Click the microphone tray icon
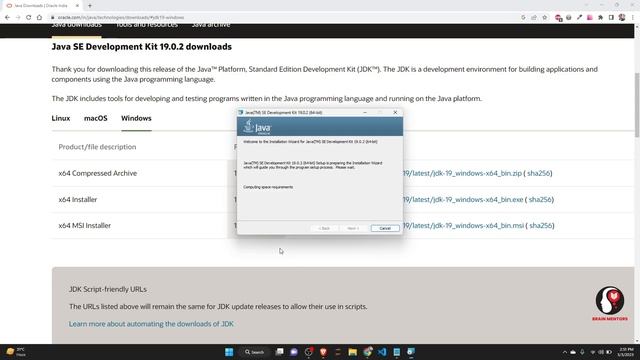Screen dimensions: 640x360 tap(582, 352)
